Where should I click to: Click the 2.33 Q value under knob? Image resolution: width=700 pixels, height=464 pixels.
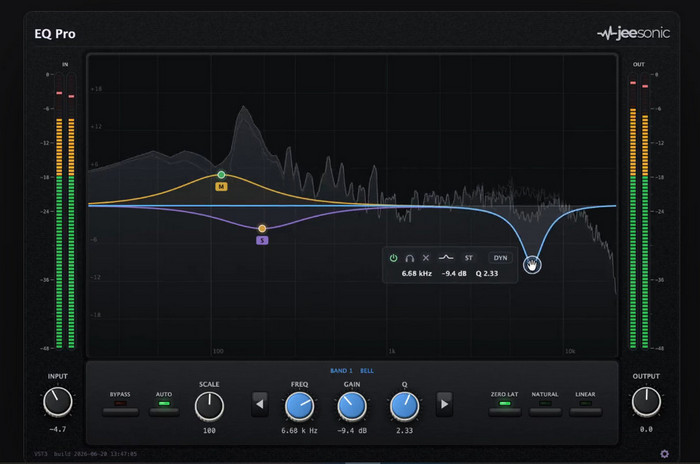point(404,431)
